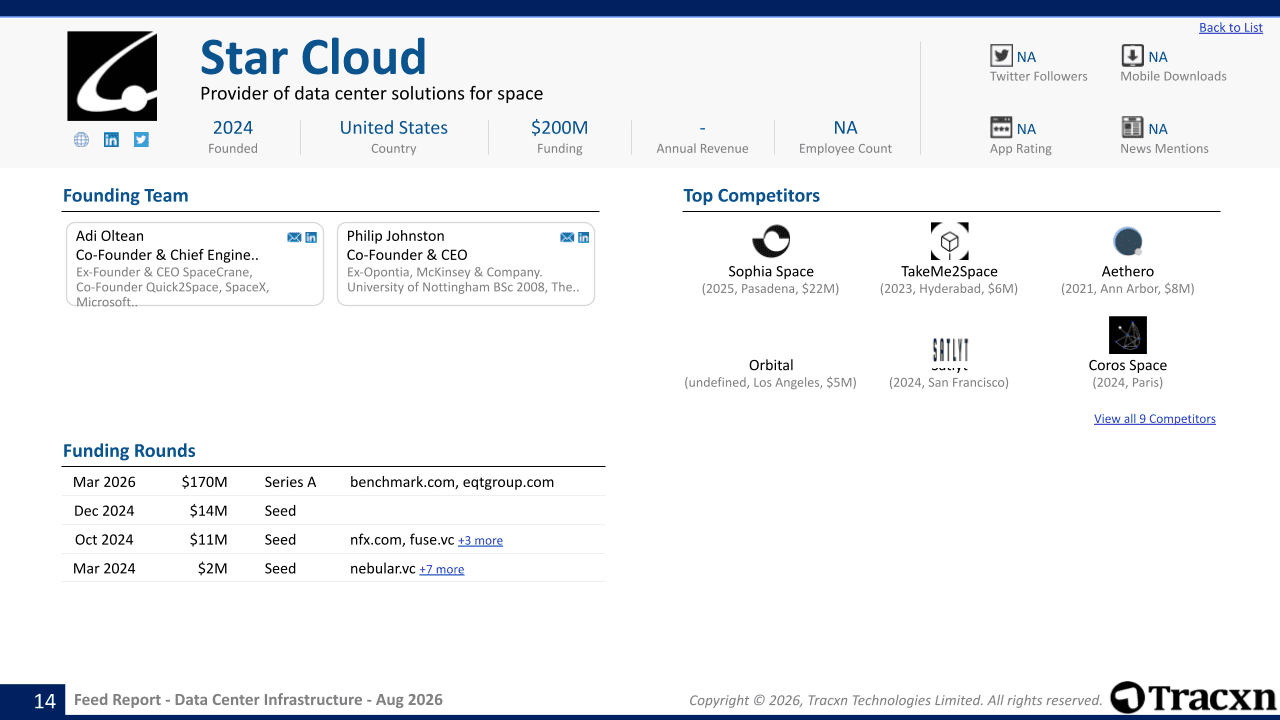Click the $170M Series A amount

point(204,482)
